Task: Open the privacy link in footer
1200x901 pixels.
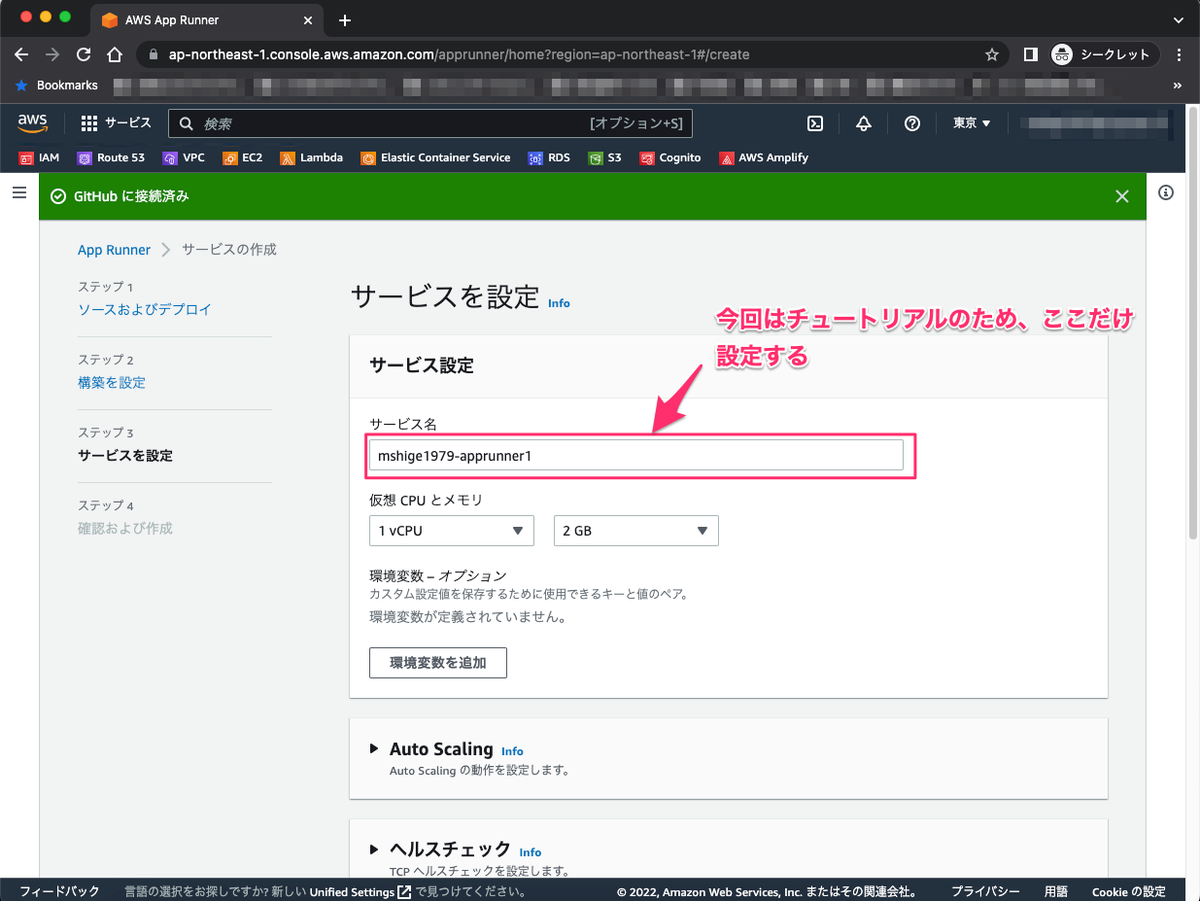Action: (x=985, y=891)
